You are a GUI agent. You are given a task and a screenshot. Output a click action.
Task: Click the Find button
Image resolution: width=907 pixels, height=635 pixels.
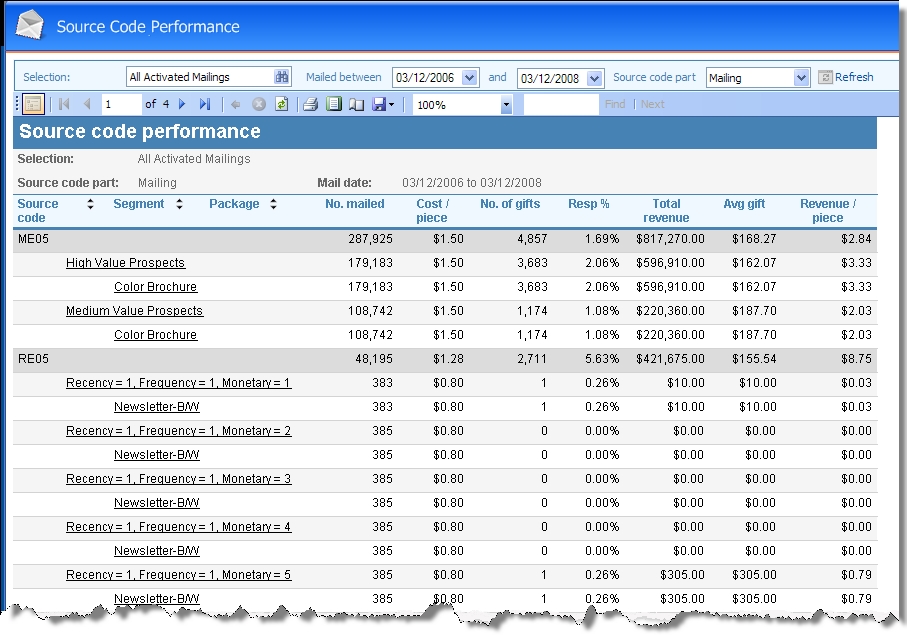pyautogui.click(x=614, y=102)
